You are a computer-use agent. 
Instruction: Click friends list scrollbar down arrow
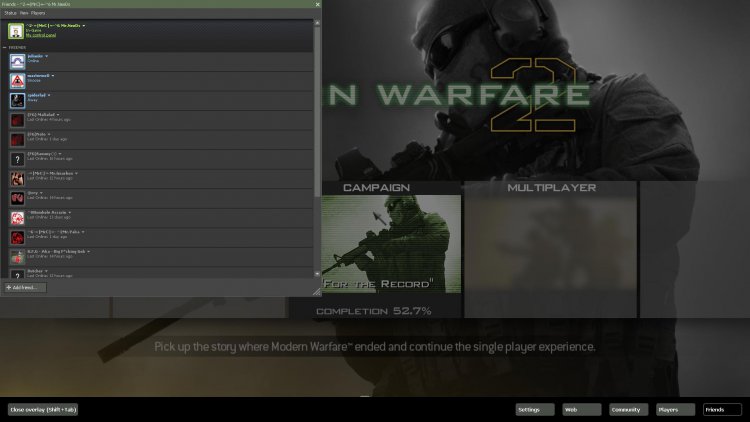[x=317, y=274]
